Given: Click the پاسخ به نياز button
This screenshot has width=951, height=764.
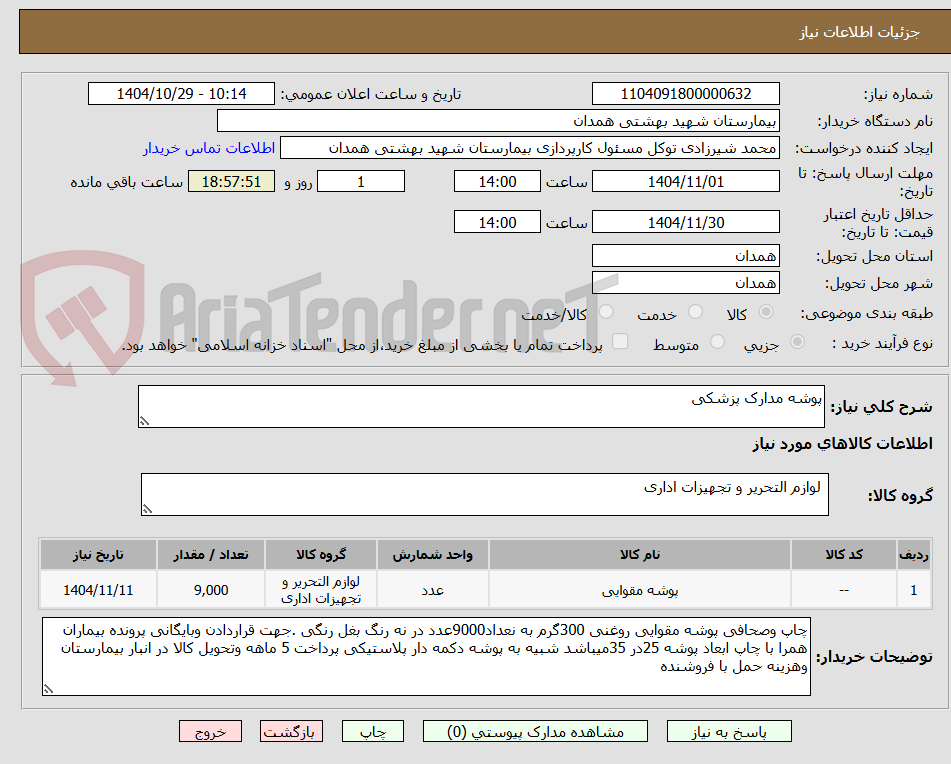Looking at the screenshot, I should click(x=729, y=731).
